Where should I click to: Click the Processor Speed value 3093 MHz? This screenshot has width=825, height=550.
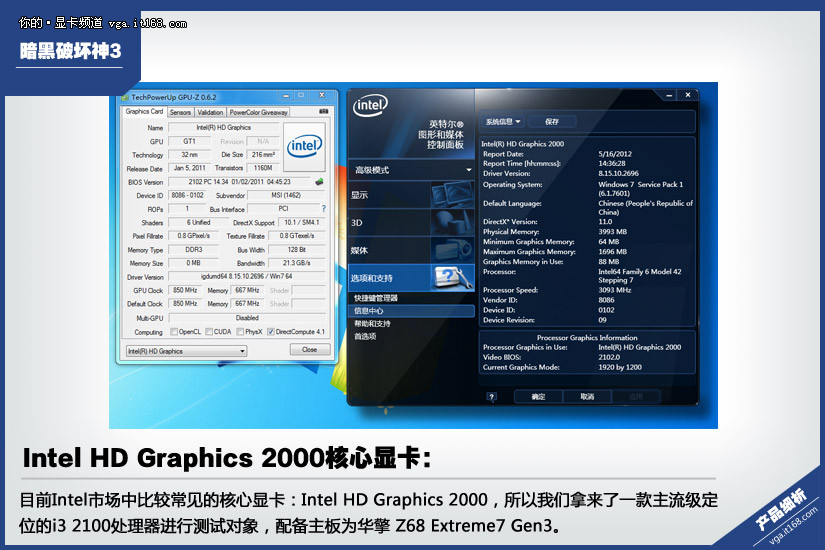(615, 290)
